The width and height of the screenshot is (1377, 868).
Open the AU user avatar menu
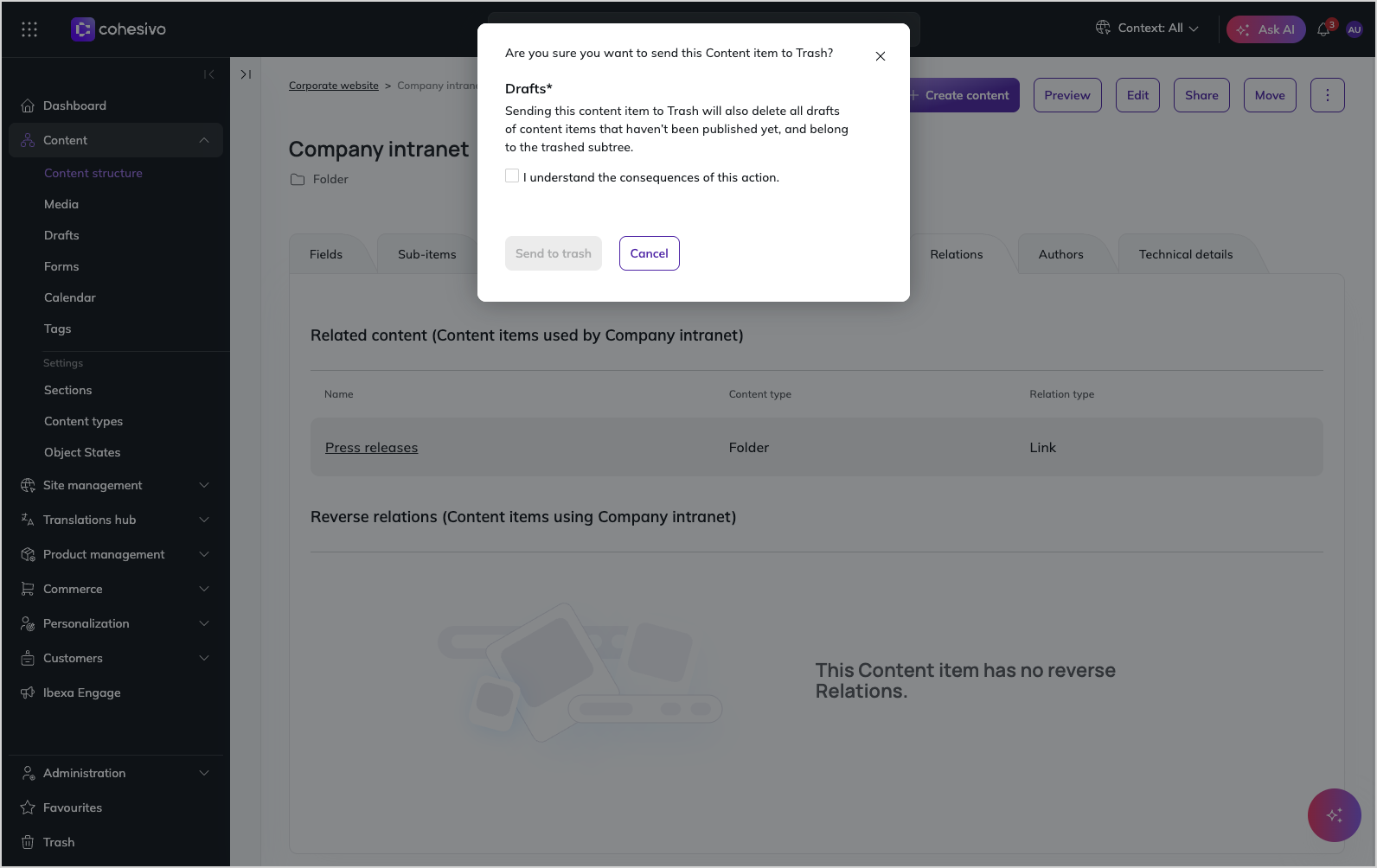tap(1355, 29)
